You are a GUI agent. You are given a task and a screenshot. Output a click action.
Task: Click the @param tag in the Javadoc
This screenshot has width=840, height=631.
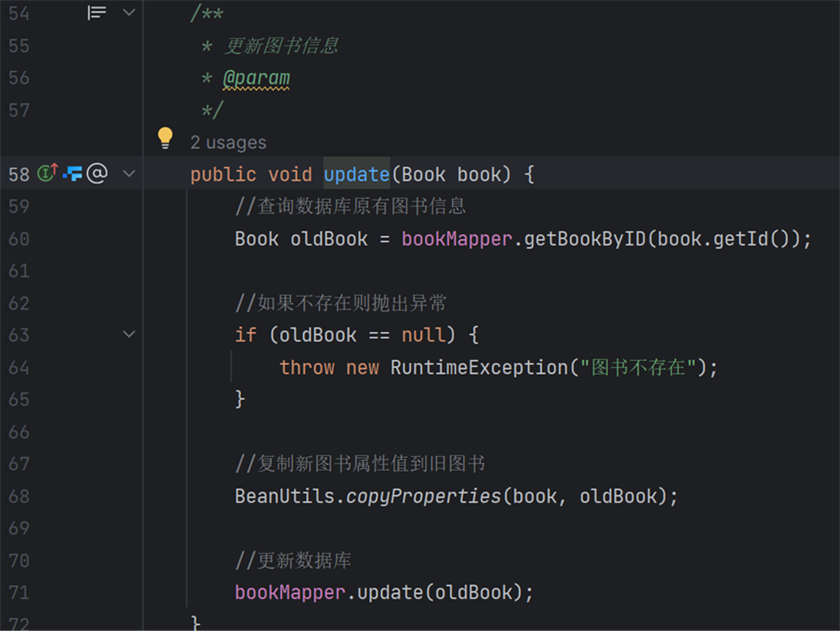(256, 78)
